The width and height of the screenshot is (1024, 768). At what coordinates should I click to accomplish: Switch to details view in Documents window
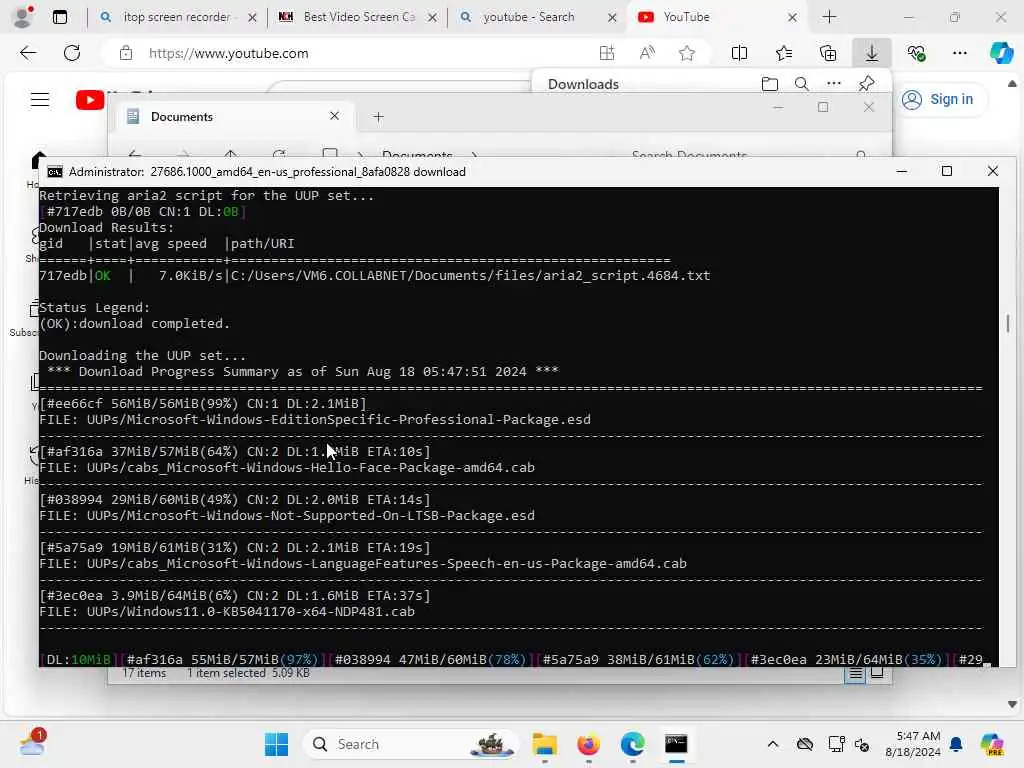click(x=856, y=674)
